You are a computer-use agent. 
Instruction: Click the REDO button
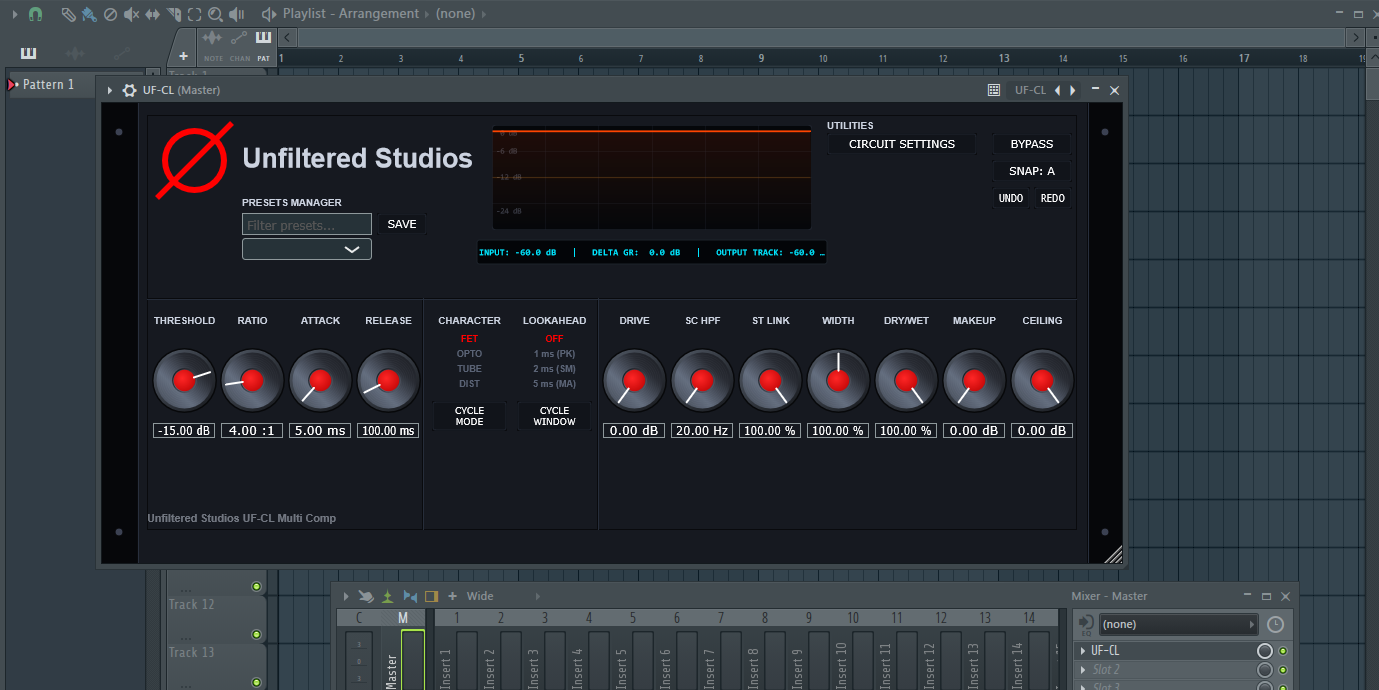point(1053,198)
